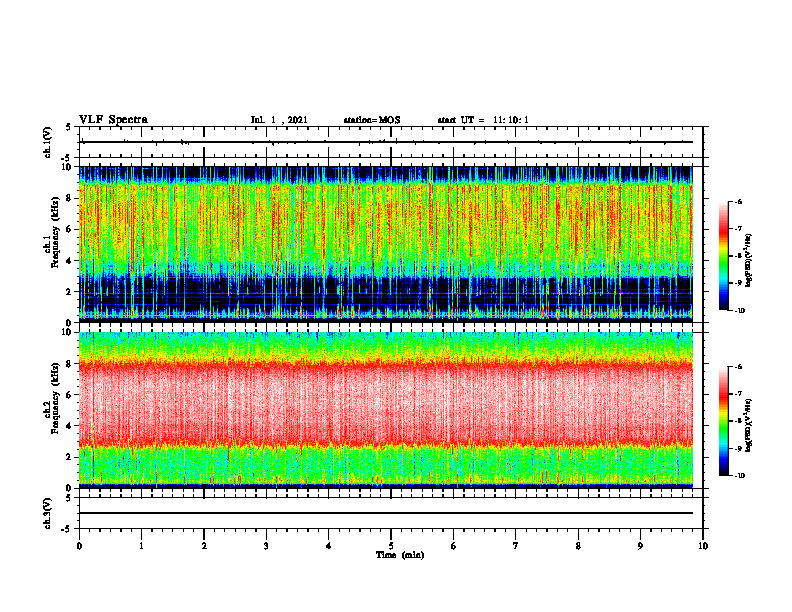Viewport: 792px width, 612px height.
Task: Click the ch.1 voltage waveform trace
Action: click(386, 142)
